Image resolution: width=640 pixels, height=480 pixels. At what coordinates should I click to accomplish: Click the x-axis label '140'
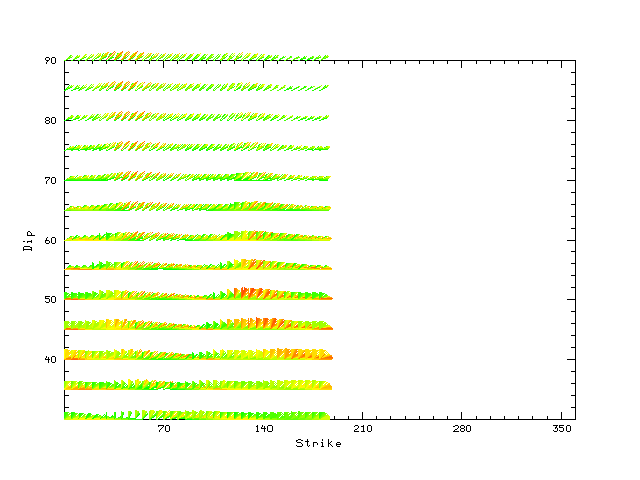tap(263, 429)
